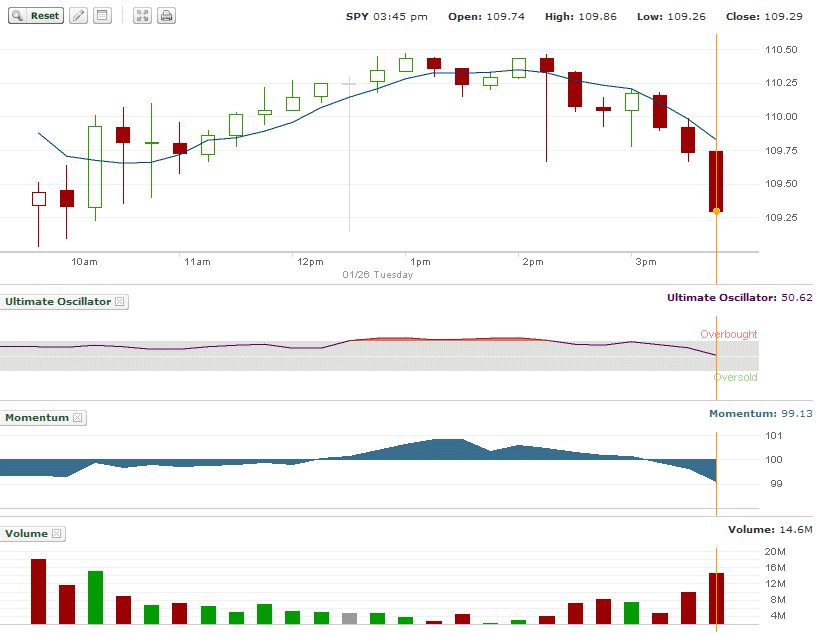Click the Momentum 99.13 readout
Viewport: 818px width, 634px height.
[761, 413]
